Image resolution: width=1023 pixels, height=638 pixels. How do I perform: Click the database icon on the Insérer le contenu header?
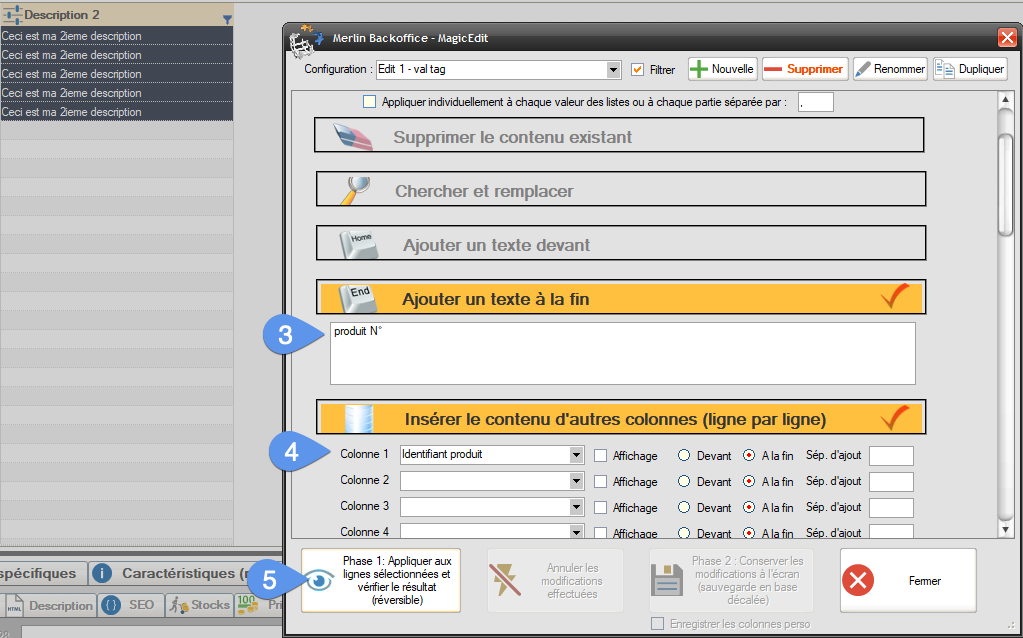tap(358, 417)
